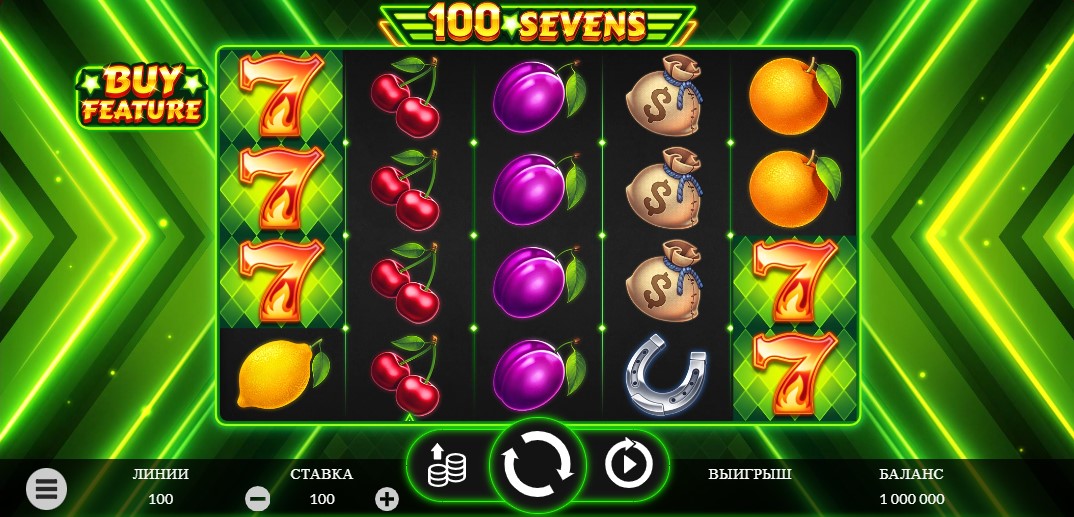Click the top flaming seven on first reel

pyautogui.click(x=281, y=96)
